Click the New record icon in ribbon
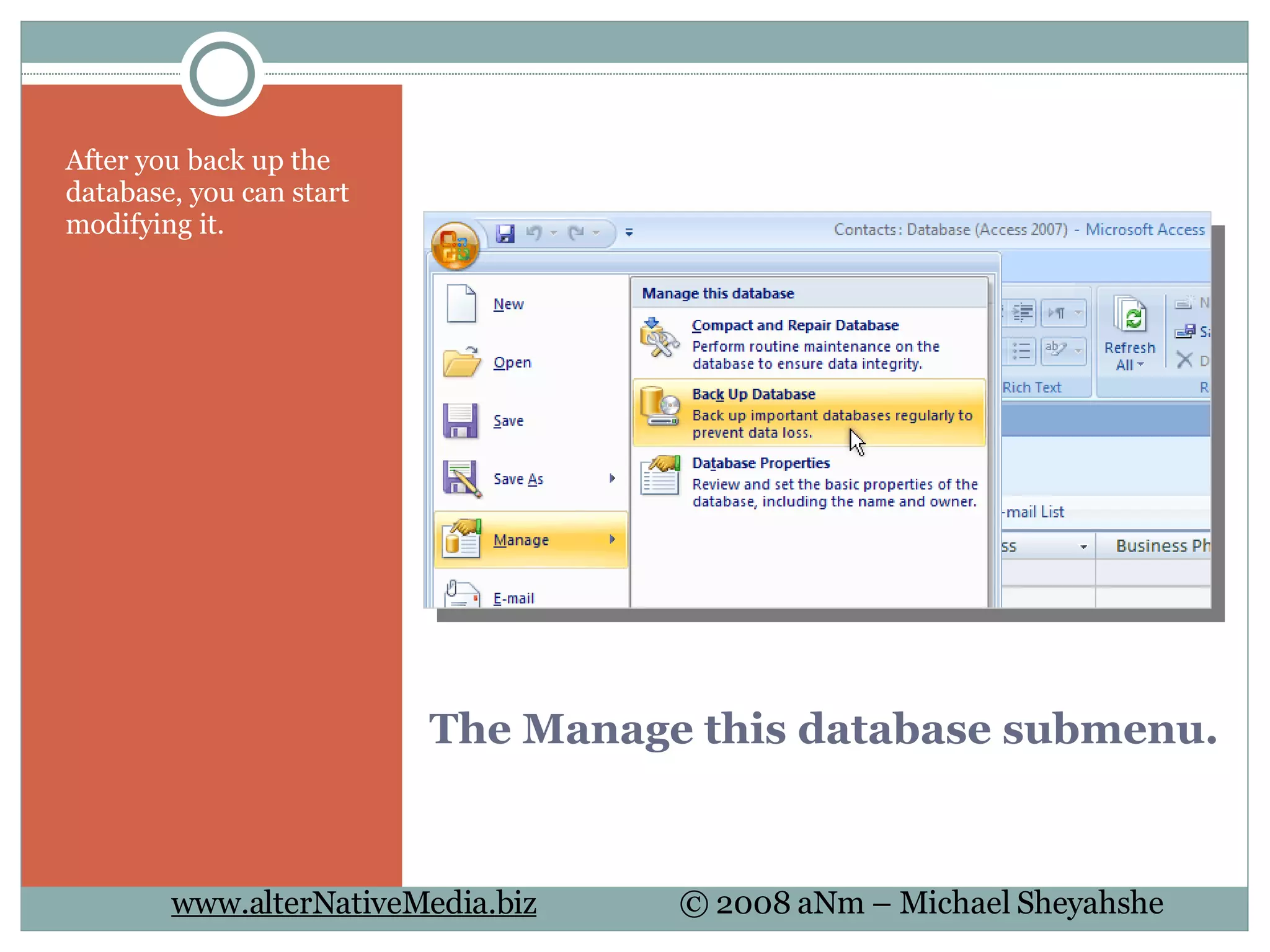 (x=1184, y=303)
